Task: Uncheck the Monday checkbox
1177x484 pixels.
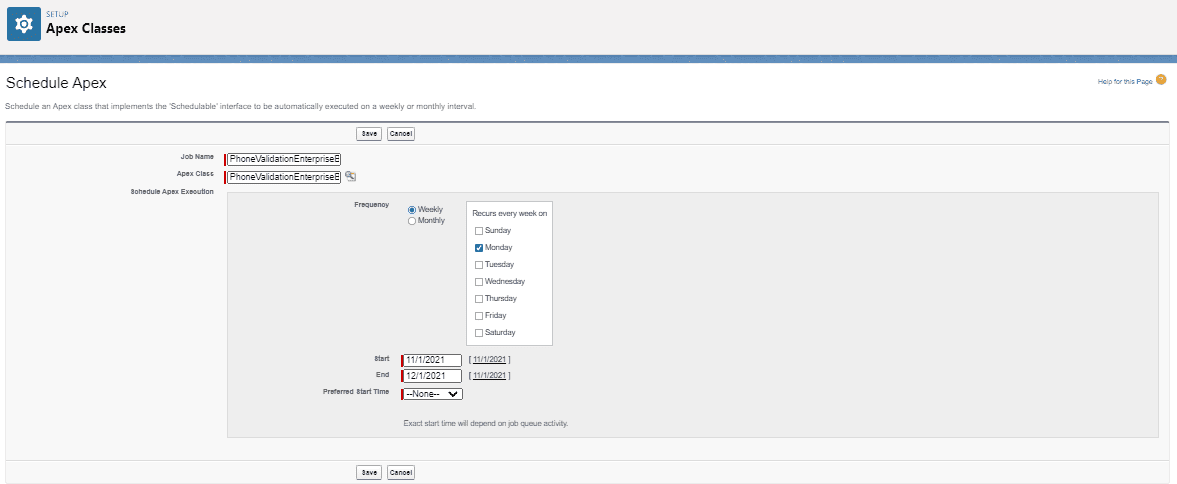Action: point(479,248)
